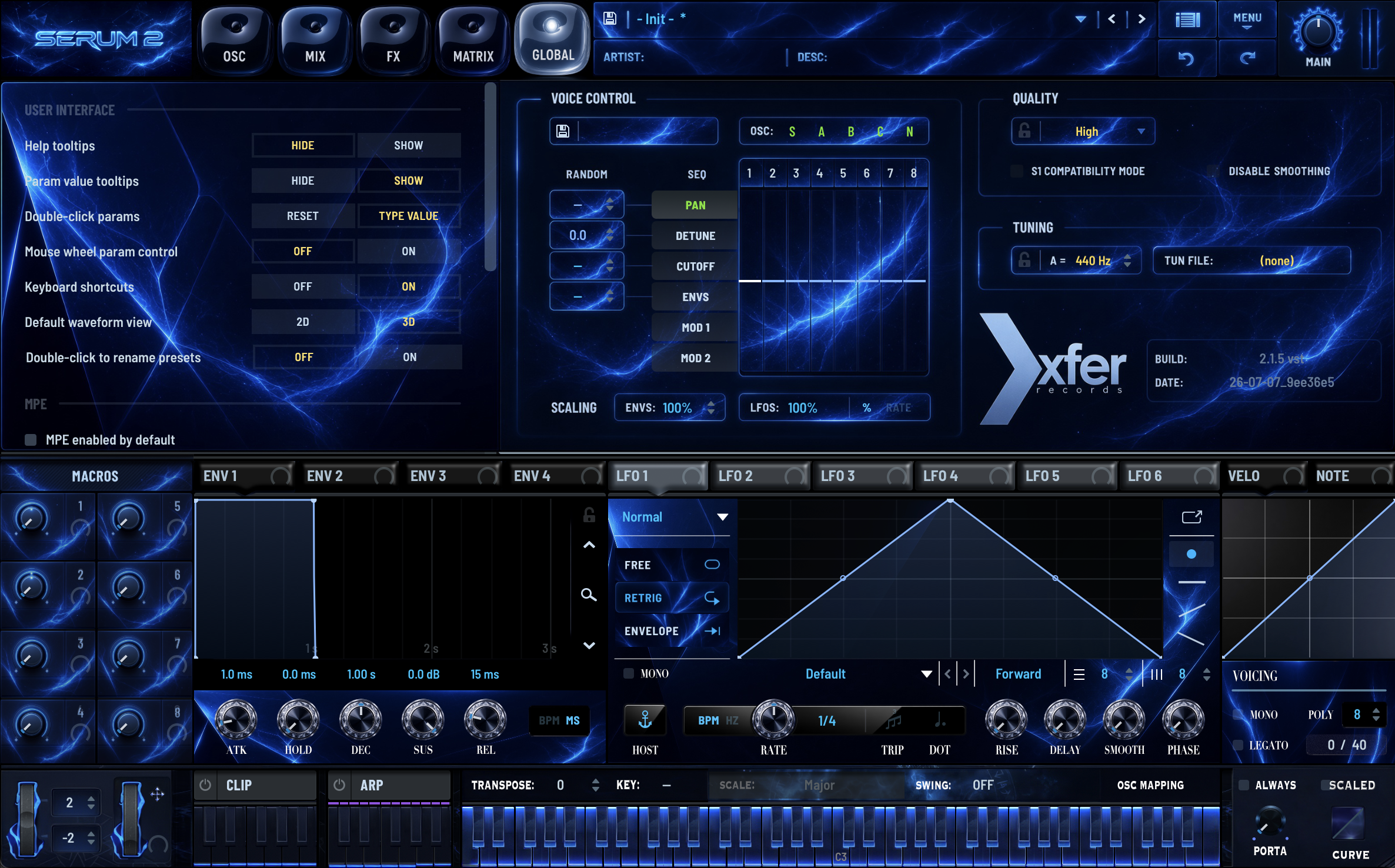Click the LFO export shape icon
The height and width of the screenshot is (868, 1395).
coord(1192,517)
